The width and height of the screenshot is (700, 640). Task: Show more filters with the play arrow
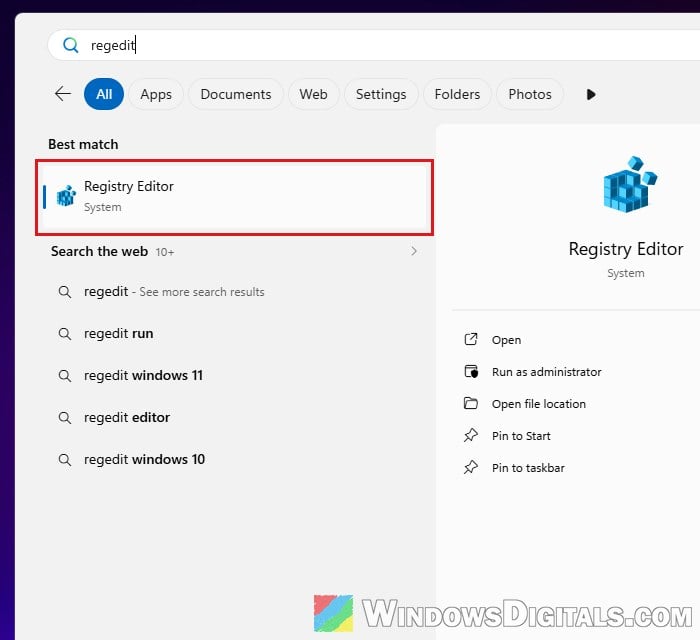591,95
